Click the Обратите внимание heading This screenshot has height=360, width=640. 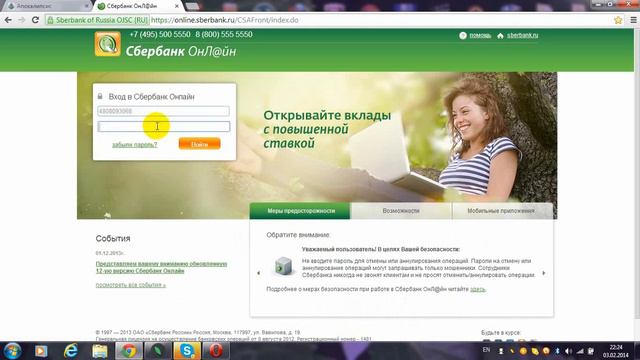coord(298,235)
